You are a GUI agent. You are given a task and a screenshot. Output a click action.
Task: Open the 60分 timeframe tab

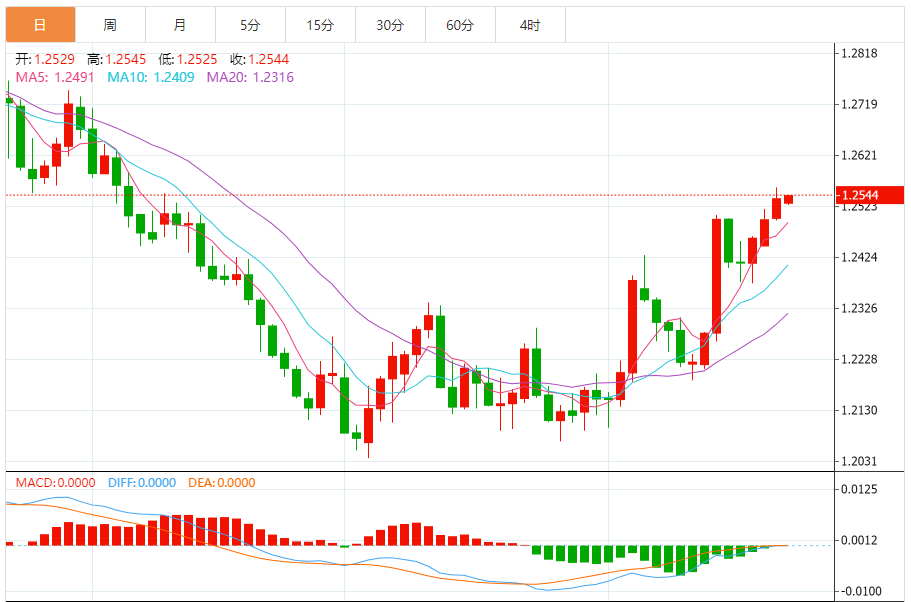tap(460, 25)
